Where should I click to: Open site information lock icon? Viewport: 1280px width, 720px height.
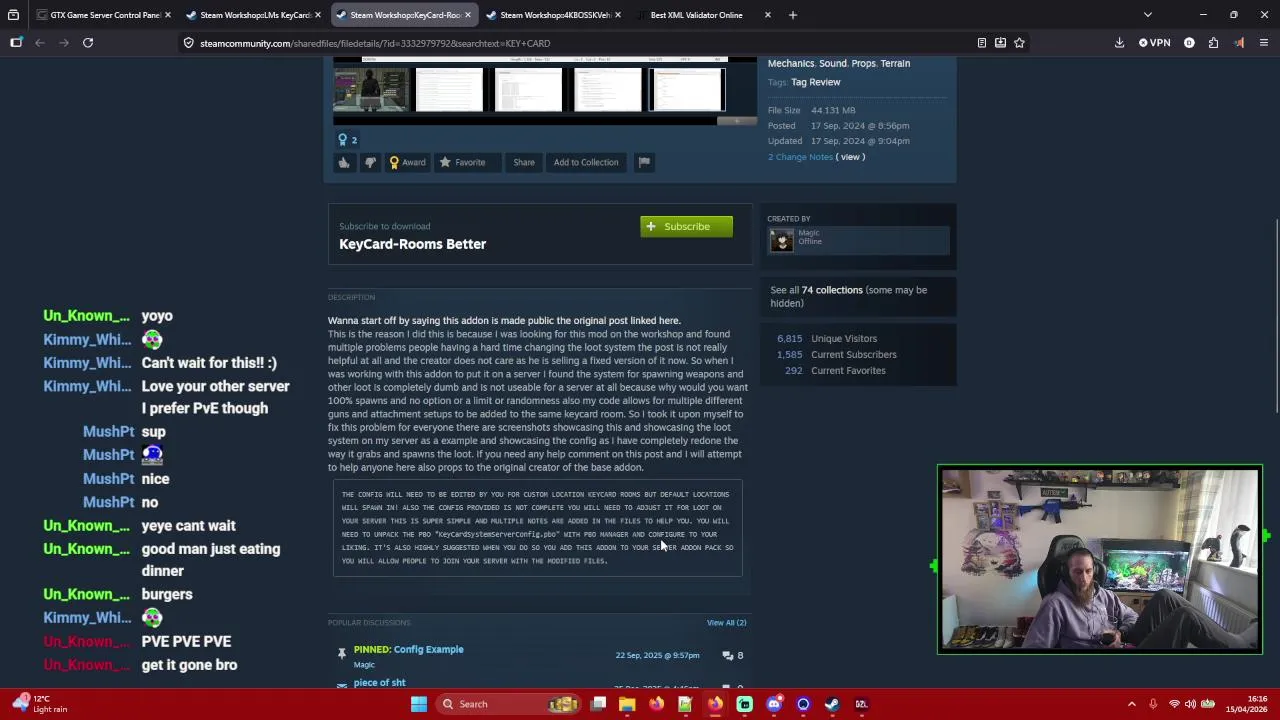[188, 43]
